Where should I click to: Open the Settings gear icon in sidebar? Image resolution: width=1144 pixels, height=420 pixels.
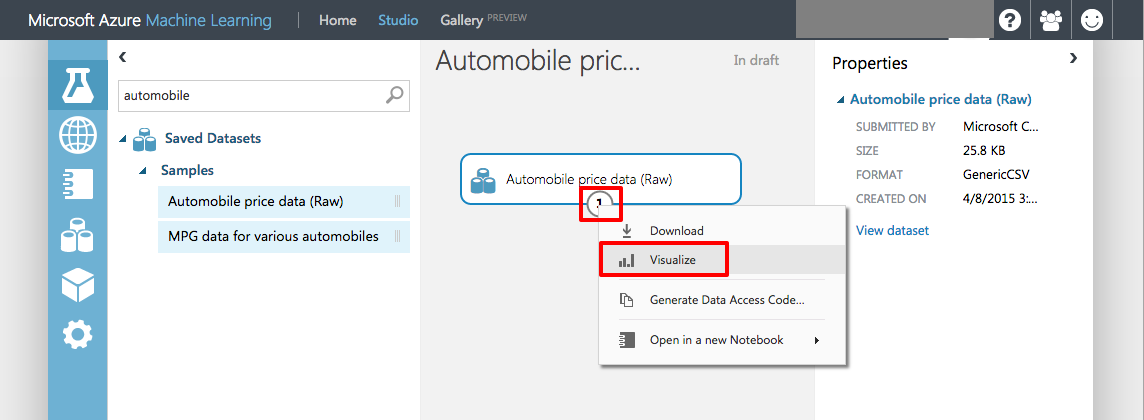pos(78,334)
